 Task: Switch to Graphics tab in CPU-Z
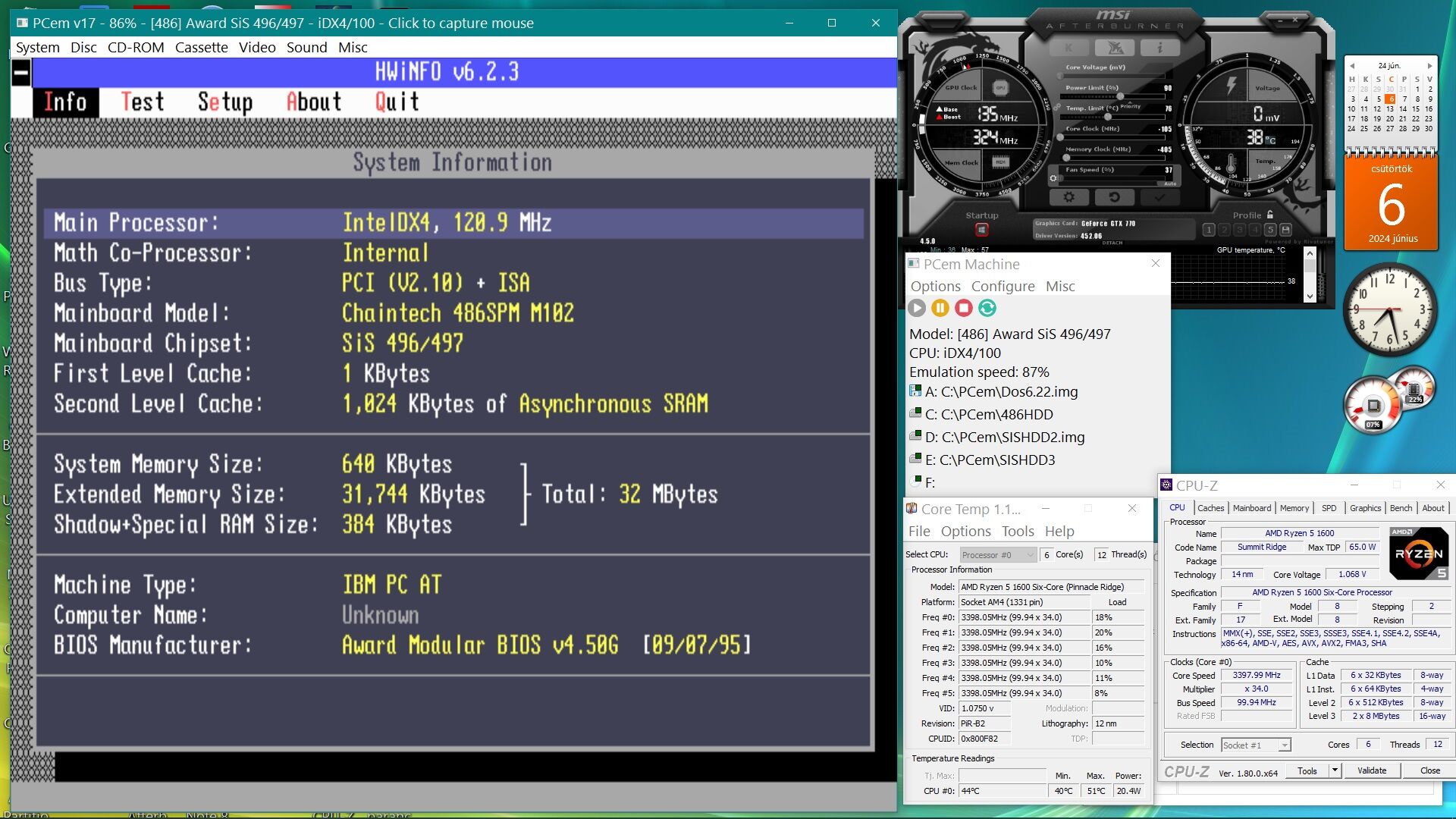click(1365, 508)
